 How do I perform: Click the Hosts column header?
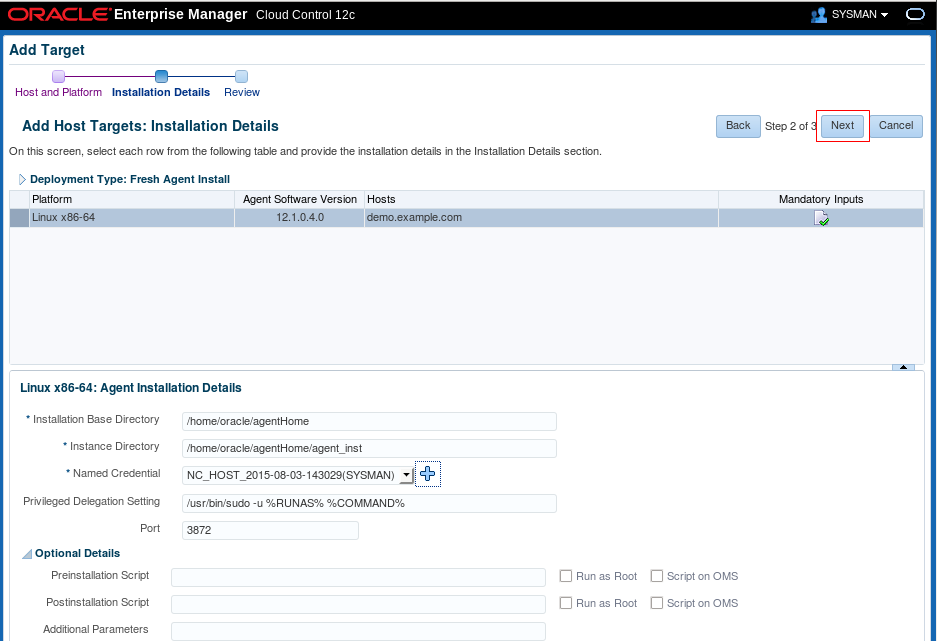tap(541, 200)
